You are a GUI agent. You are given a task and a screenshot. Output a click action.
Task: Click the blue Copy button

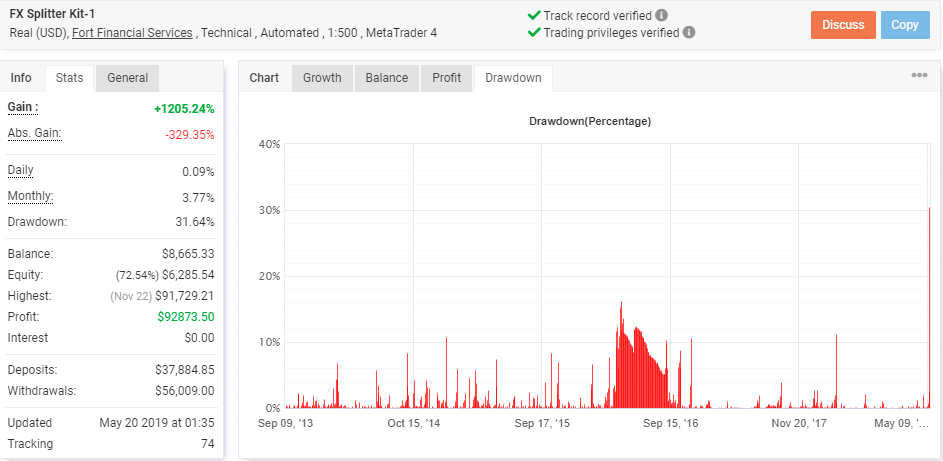click(905, 25)
